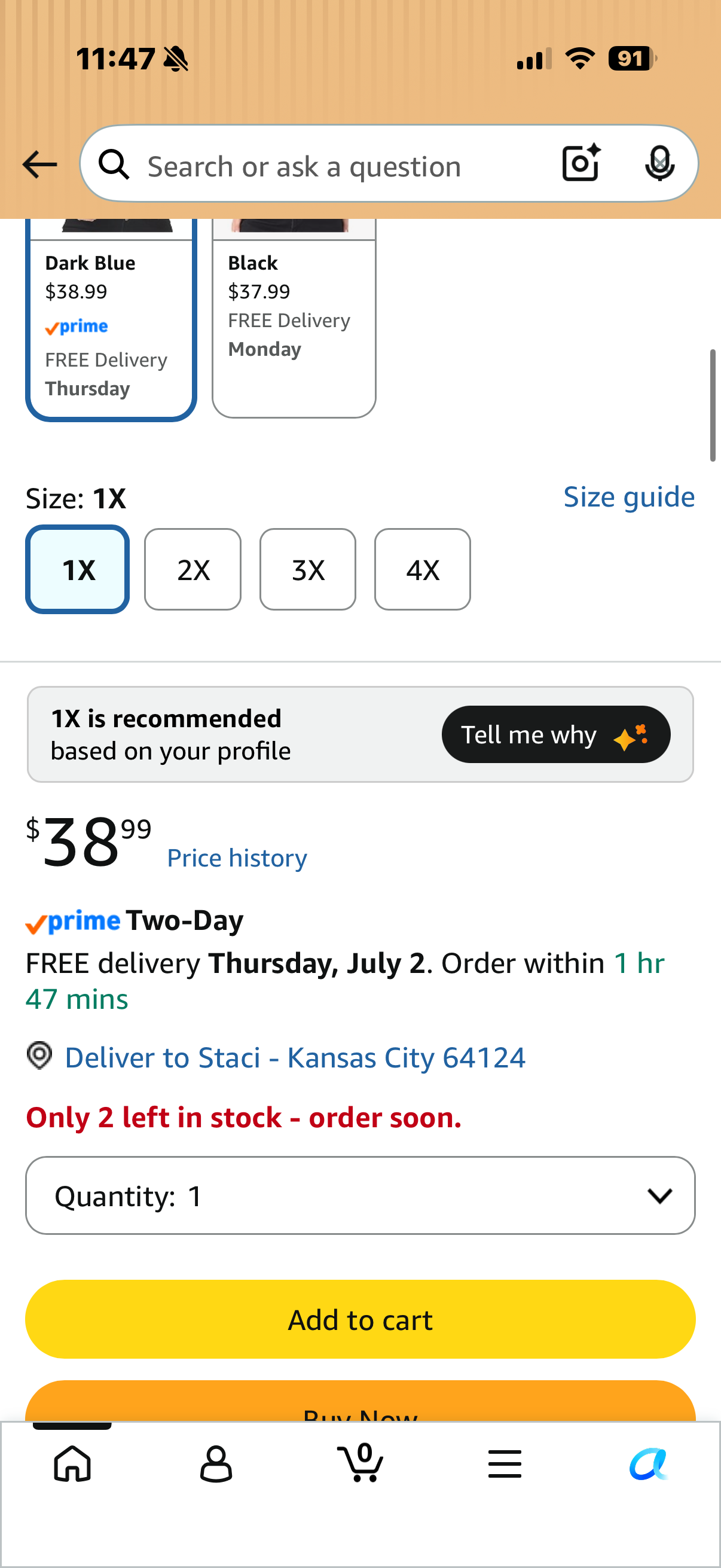Expand the Quantity dropdown
Screen dimensions: 721x1568
[360, 1195]
